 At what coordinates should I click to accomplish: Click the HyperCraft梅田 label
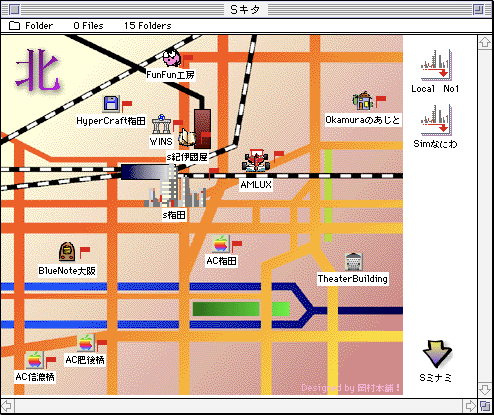point(111,121)
